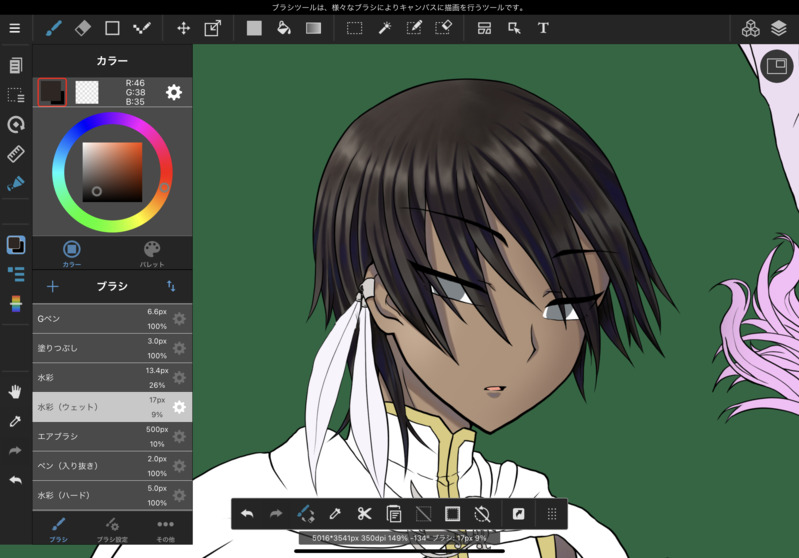Select the 塗りつぶし brush
Image resolution: width=799 pixels, height=558 pixels.
112,348
